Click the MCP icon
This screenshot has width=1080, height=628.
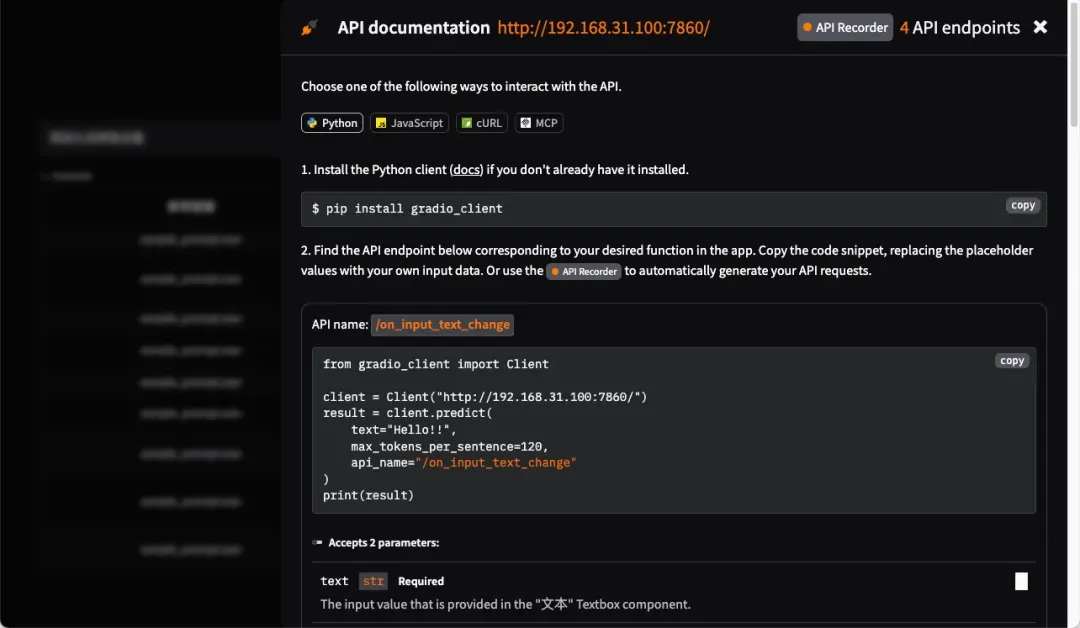click(x=526, y=123)
